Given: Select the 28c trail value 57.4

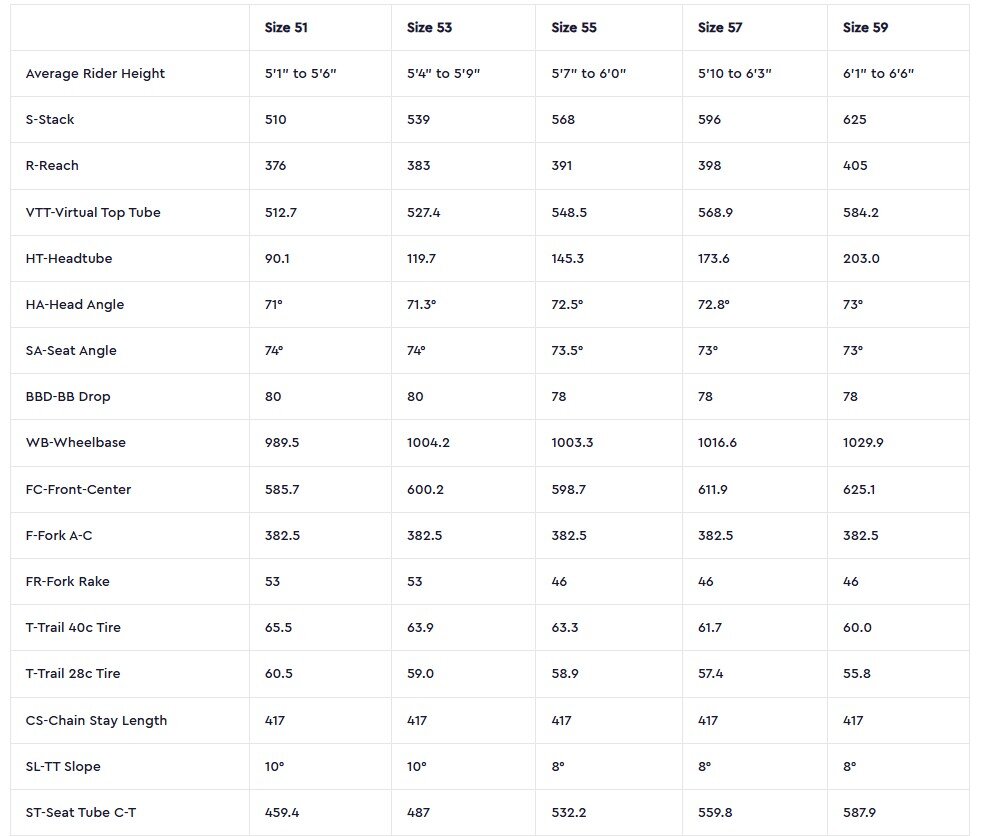Looking at the screenshot, I should click(710, 673).
